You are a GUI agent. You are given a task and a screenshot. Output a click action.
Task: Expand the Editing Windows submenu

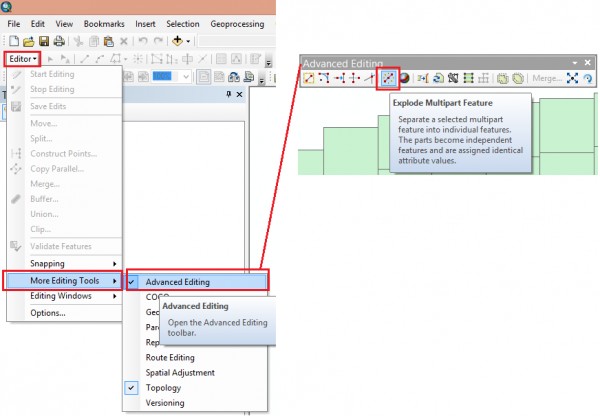(64, 296)
